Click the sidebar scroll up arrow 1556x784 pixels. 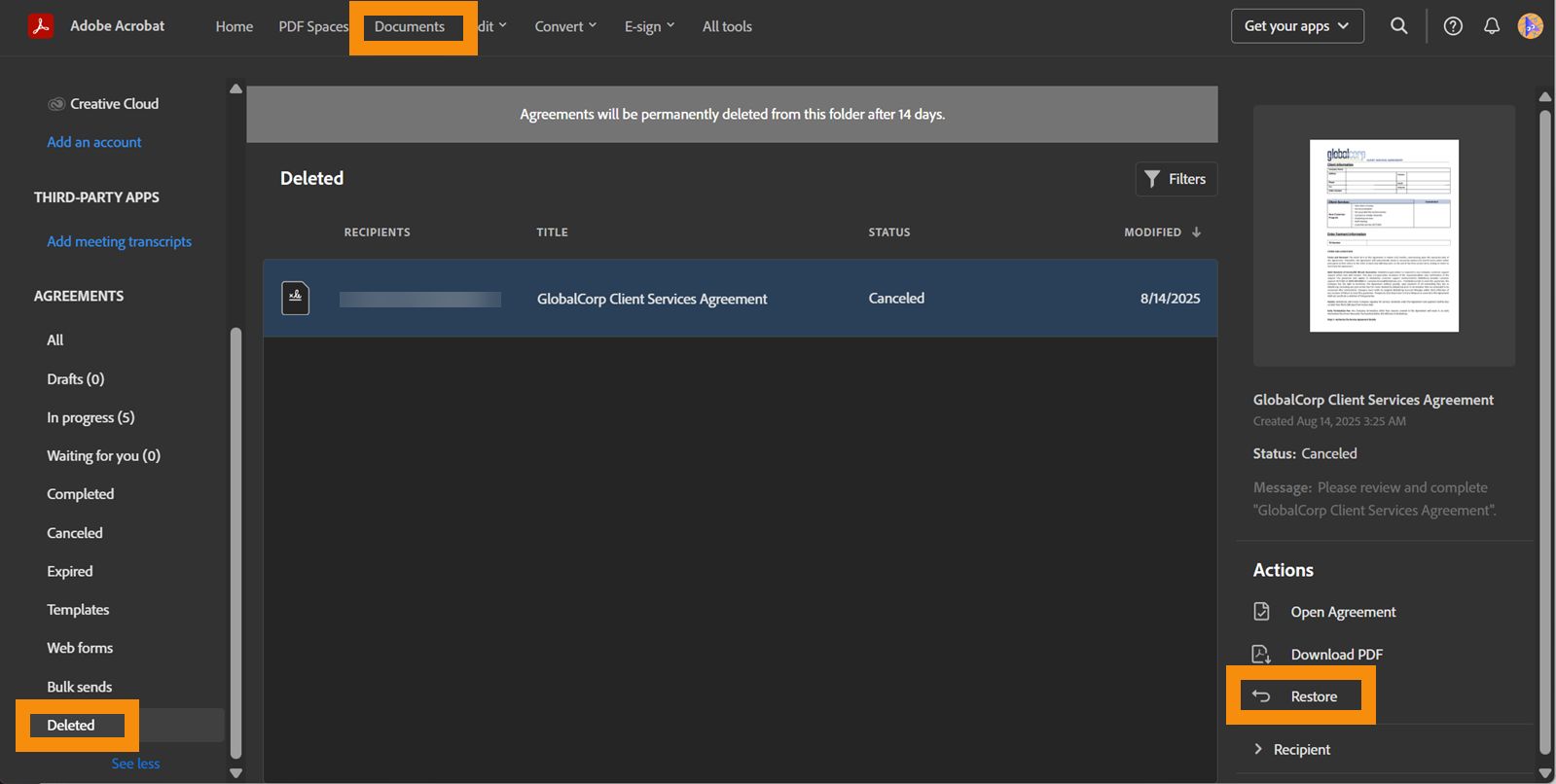235,89
